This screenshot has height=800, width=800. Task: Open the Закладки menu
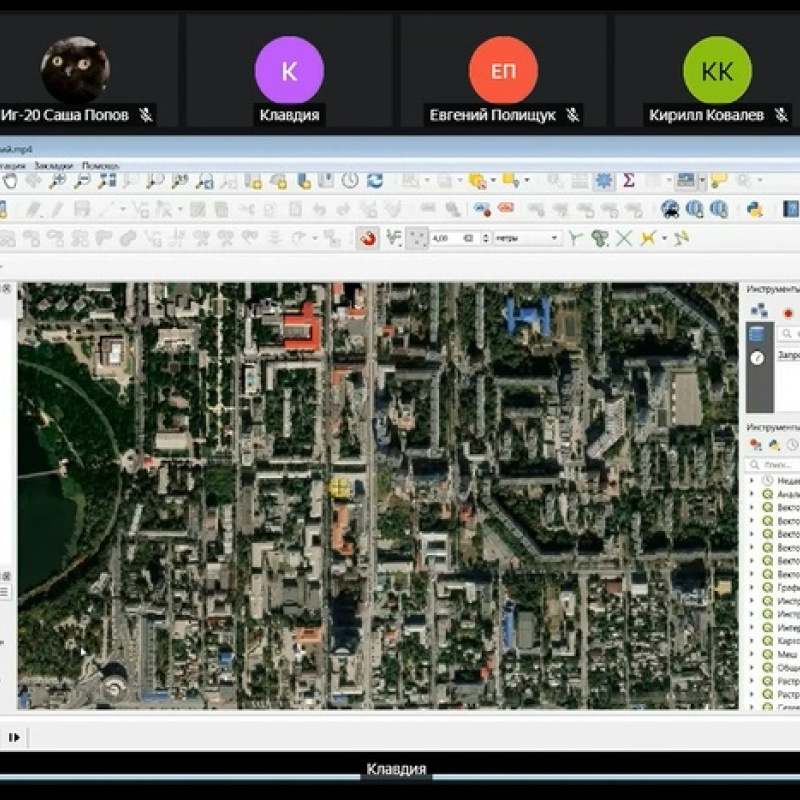(53, 165)
